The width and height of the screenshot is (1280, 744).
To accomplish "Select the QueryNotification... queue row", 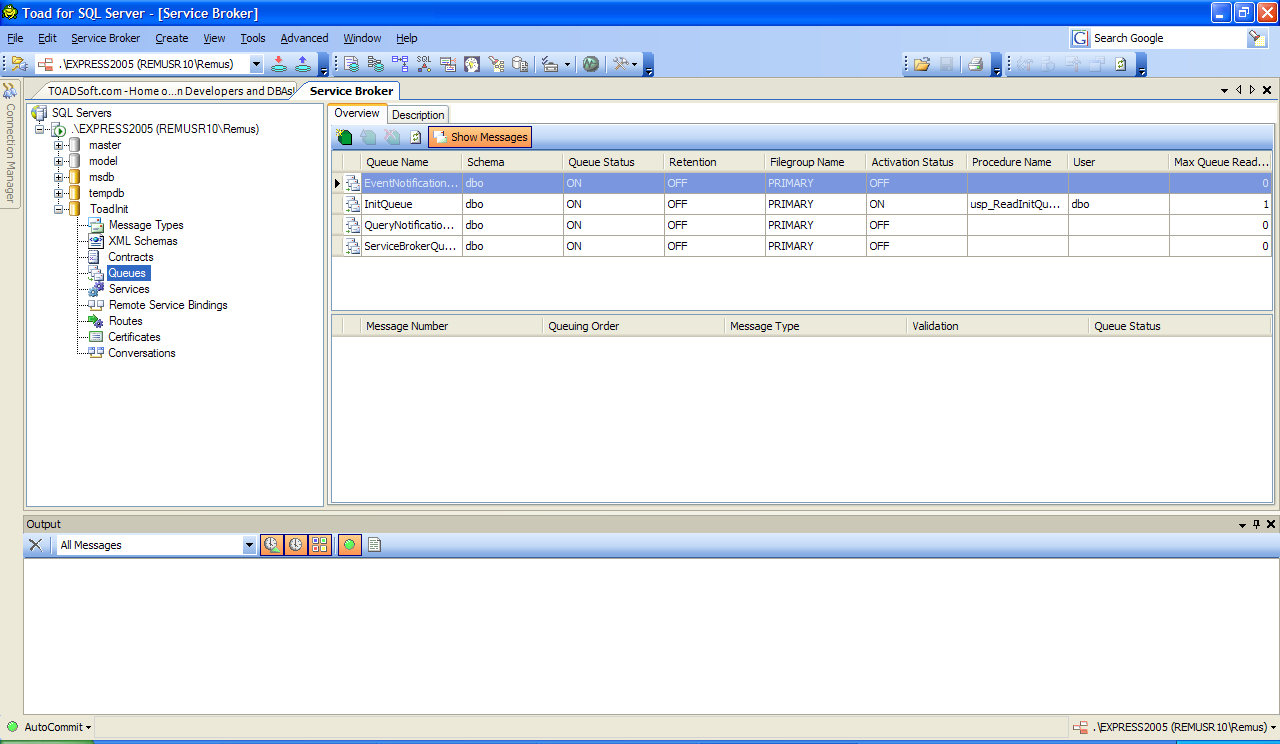I will click(x=802, y=225).
